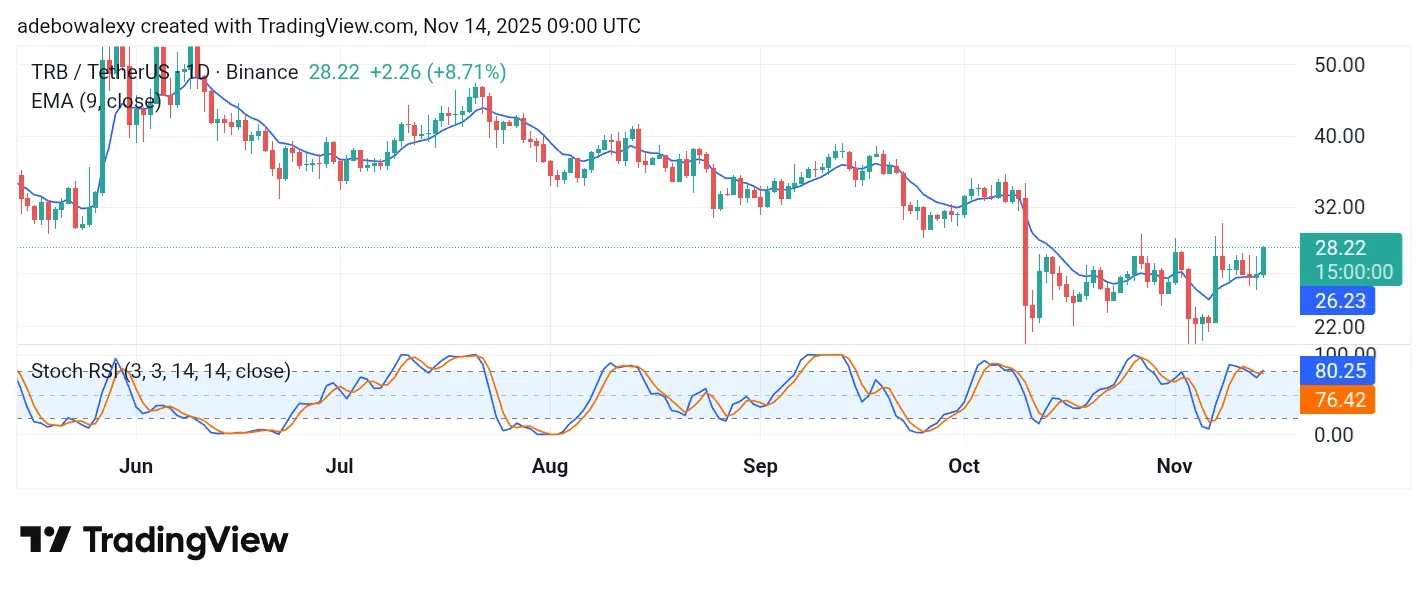The image size is (1428, 591).
Task: Click the blue 26.23 EMA value tag
Action: click(1336, 300)
